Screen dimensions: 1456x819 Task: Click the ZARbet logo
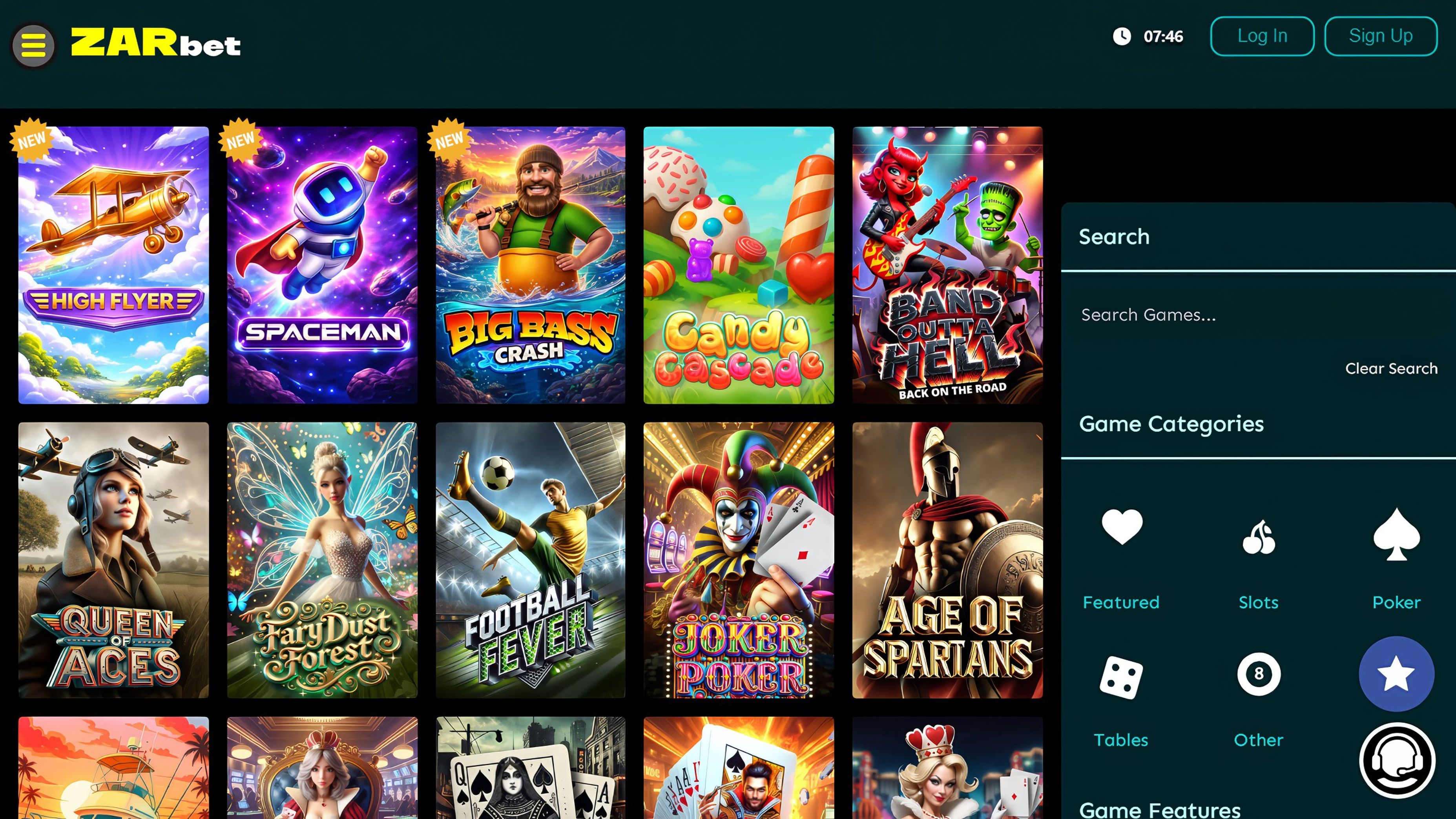(x=155, y=43)
